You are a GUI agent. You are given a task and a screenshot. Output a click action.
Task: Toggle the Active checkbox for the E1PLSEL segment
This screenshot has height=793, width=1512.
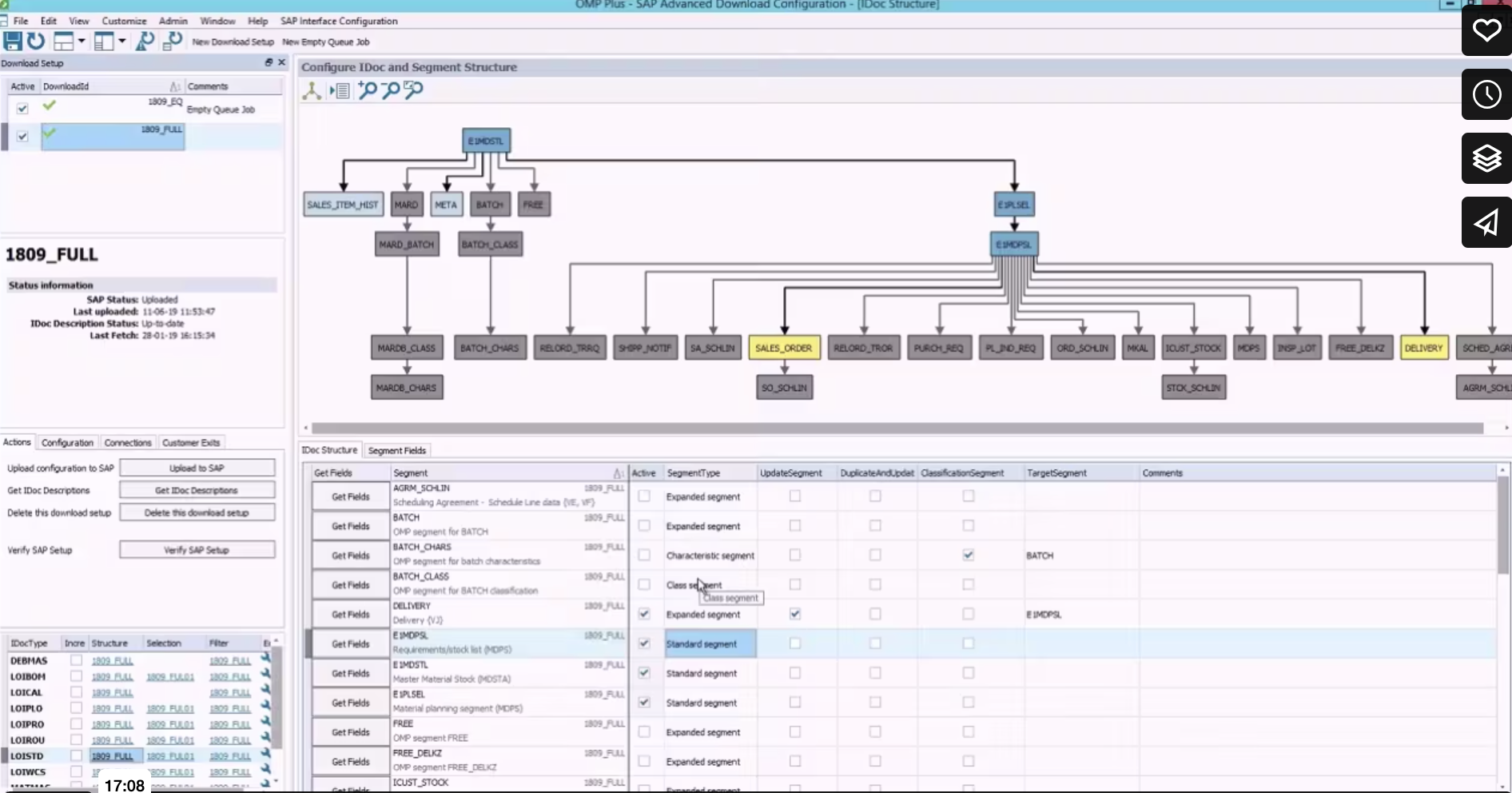(x=644, y=703)
